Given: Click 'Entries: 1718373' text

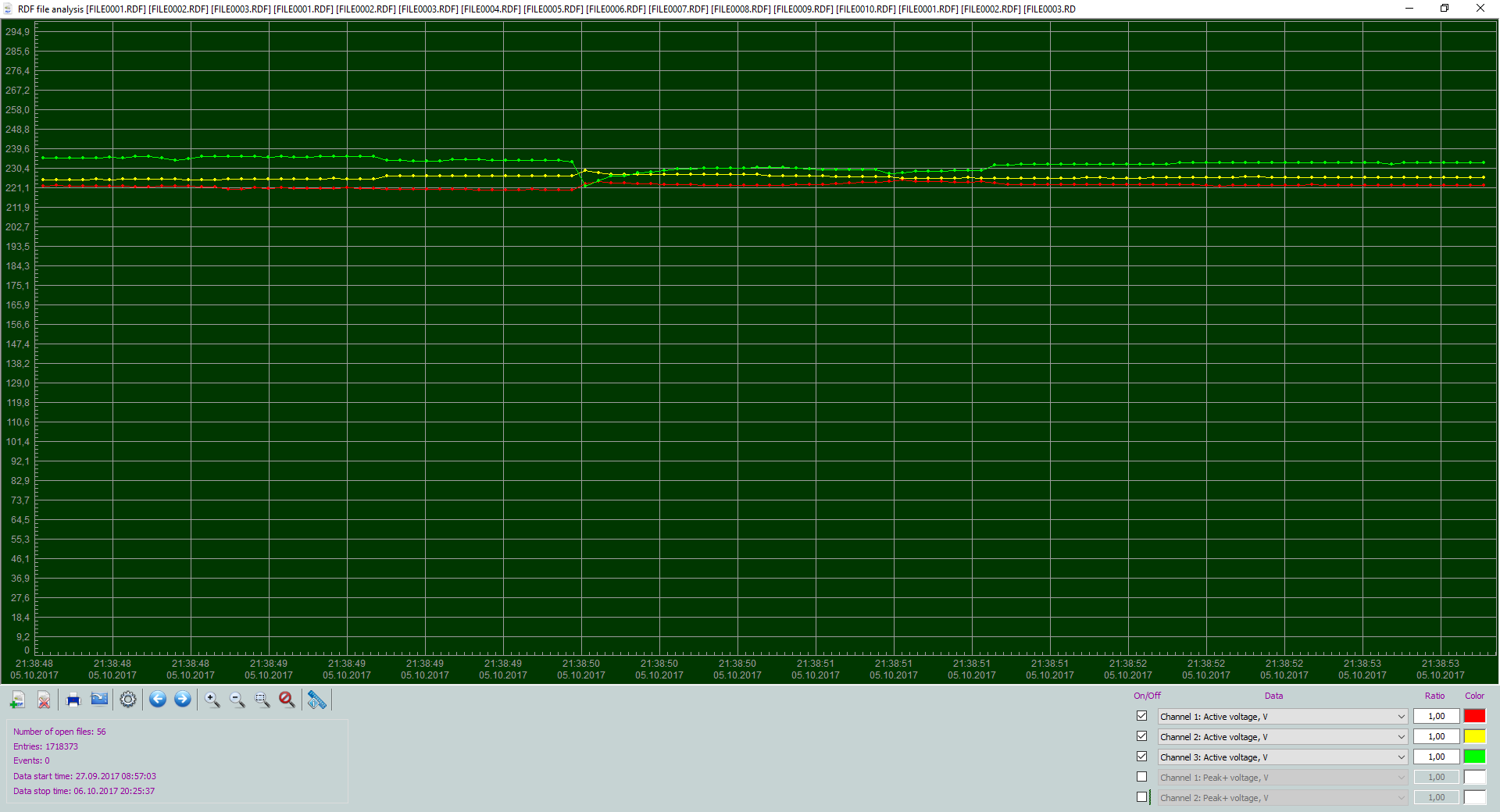Looking at the screenshot, I should [x=45, y=746].
